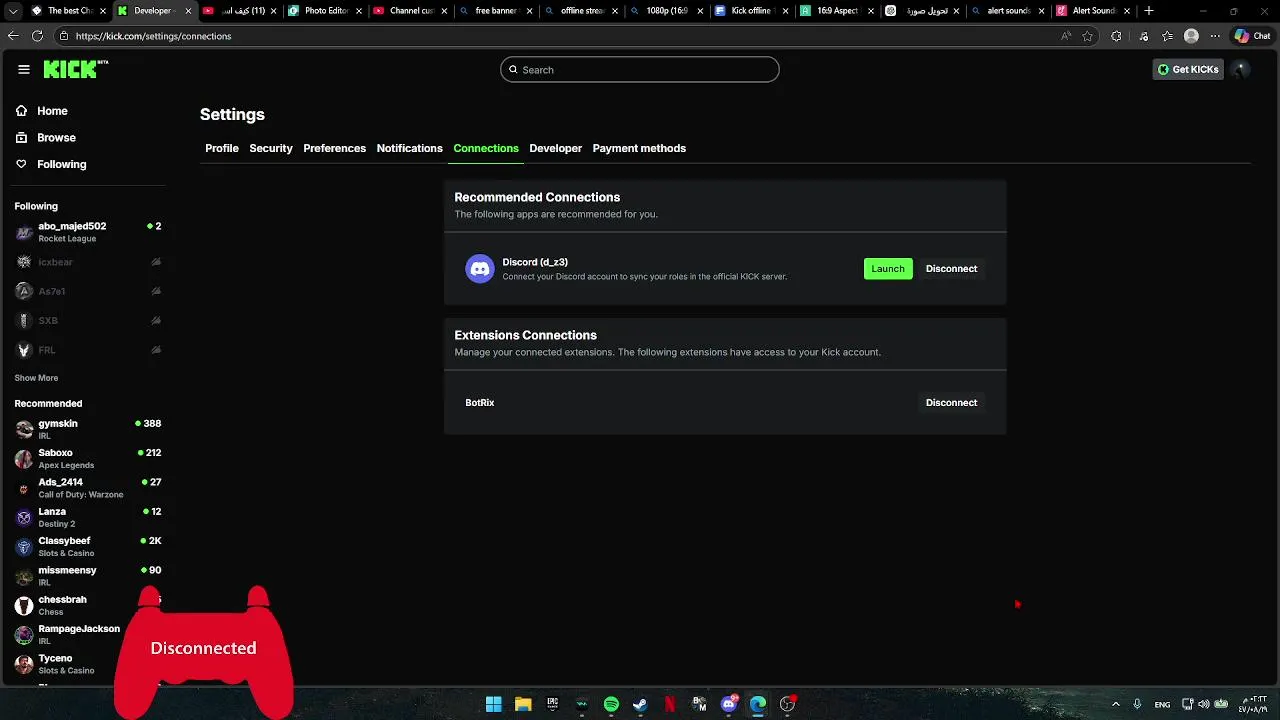Open chessbrah Chess channel
This screenshot has height=720, width=1280.
tap(88, 605)
